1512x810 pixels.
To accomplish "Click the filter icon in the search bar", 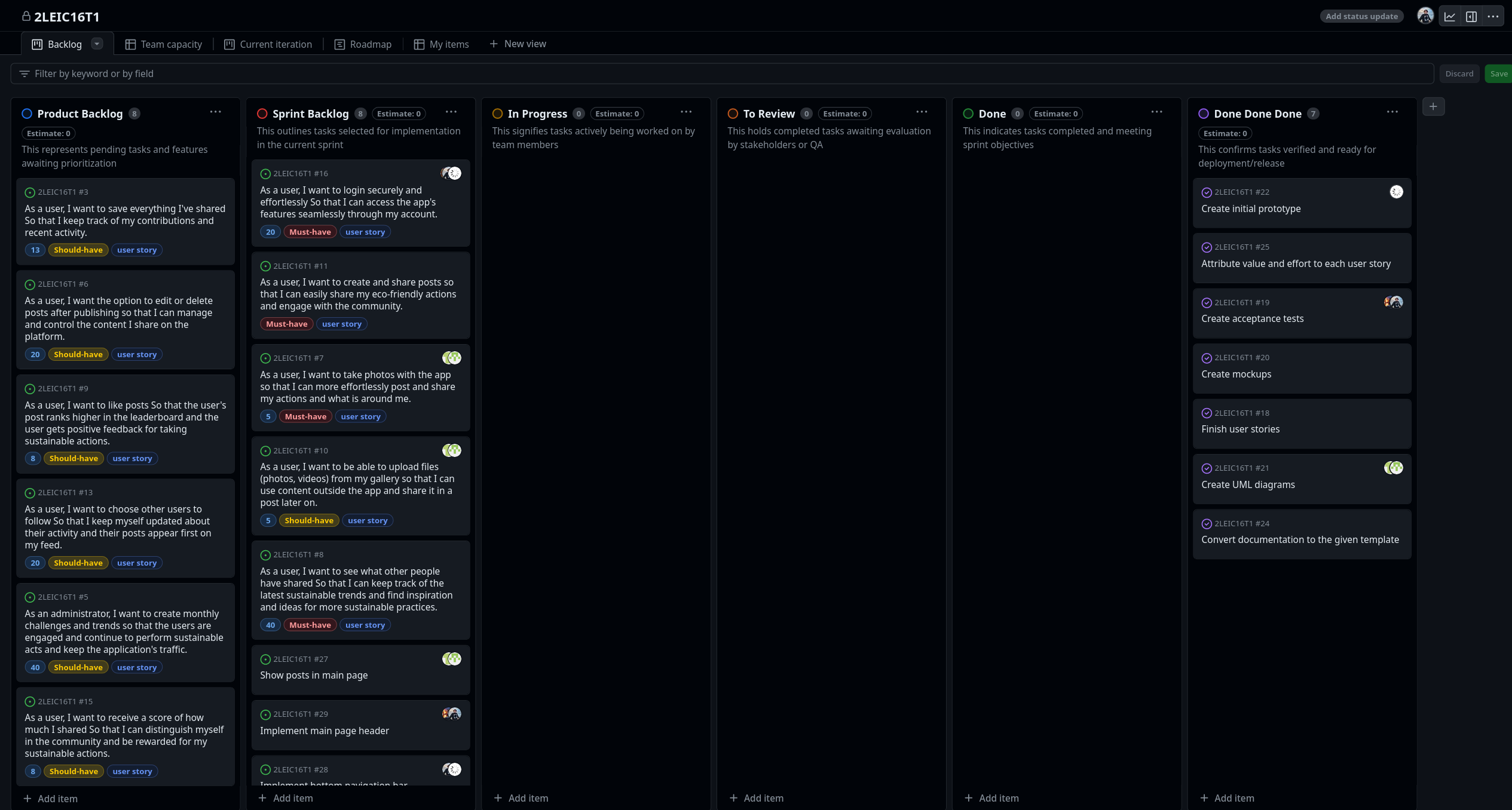I will pyautogui.click(x=25, y=74).
